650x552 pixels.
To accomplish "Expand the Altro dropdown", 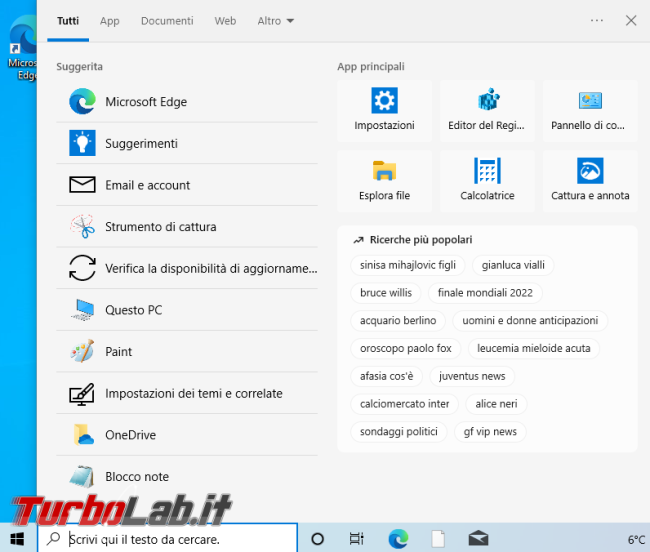I will click(x=276, y=21).
